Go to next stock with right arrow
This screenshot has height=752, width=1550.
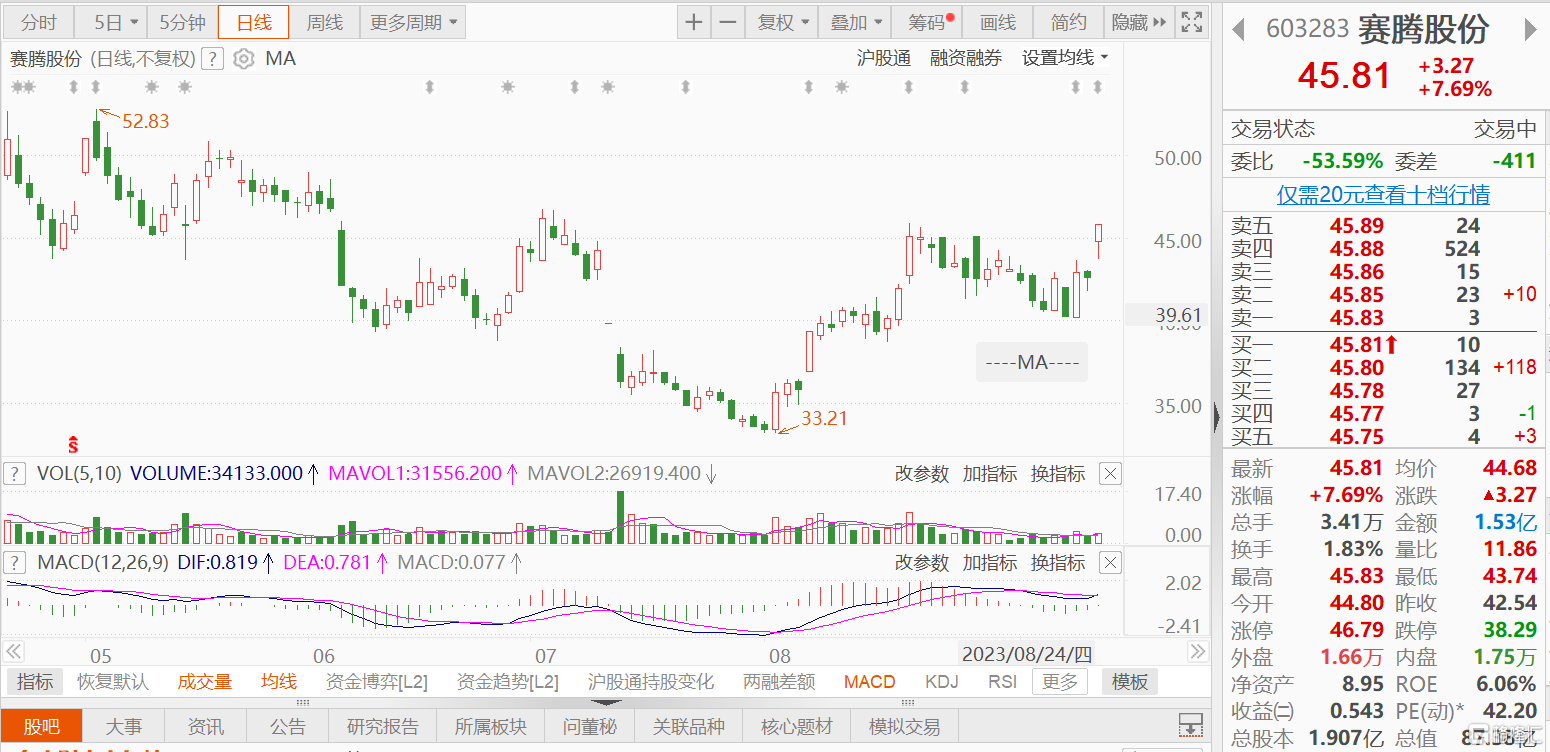pyautogui.click(x=1530, y=30)
